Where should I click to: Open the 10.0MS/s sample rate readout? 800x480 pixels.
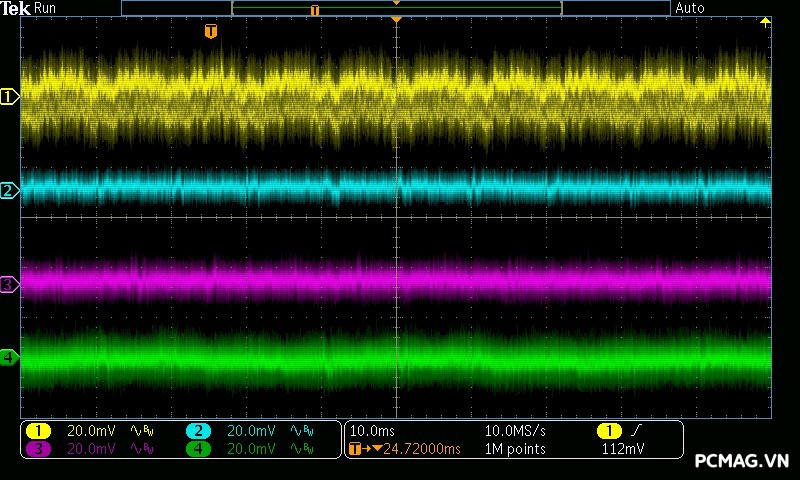[x=514, y=431]
